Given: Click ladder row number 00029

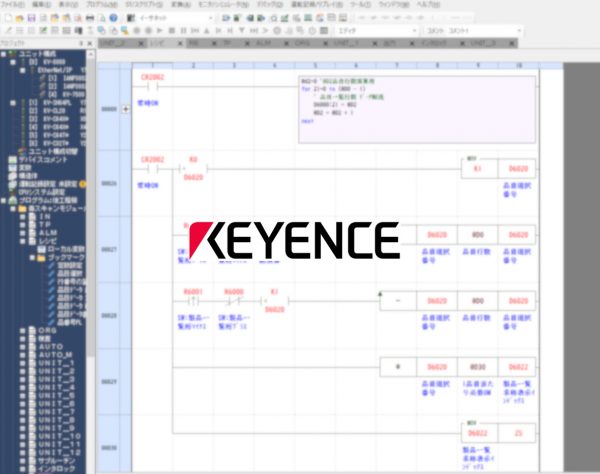Looking at the screenshot, I should coord(109,382).
